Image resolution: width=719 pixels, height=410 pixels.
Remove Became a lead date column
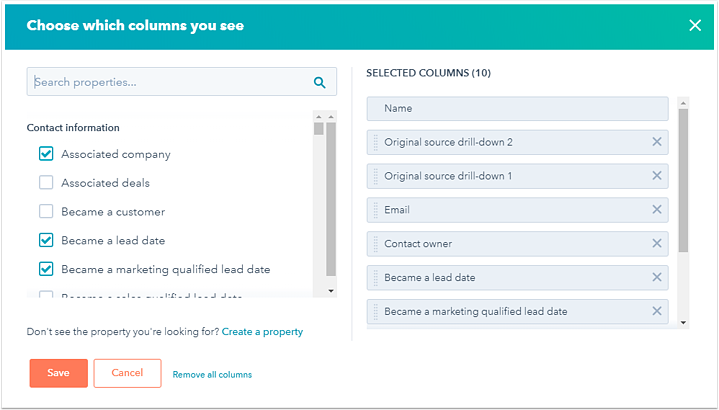[x=657, y=278]
